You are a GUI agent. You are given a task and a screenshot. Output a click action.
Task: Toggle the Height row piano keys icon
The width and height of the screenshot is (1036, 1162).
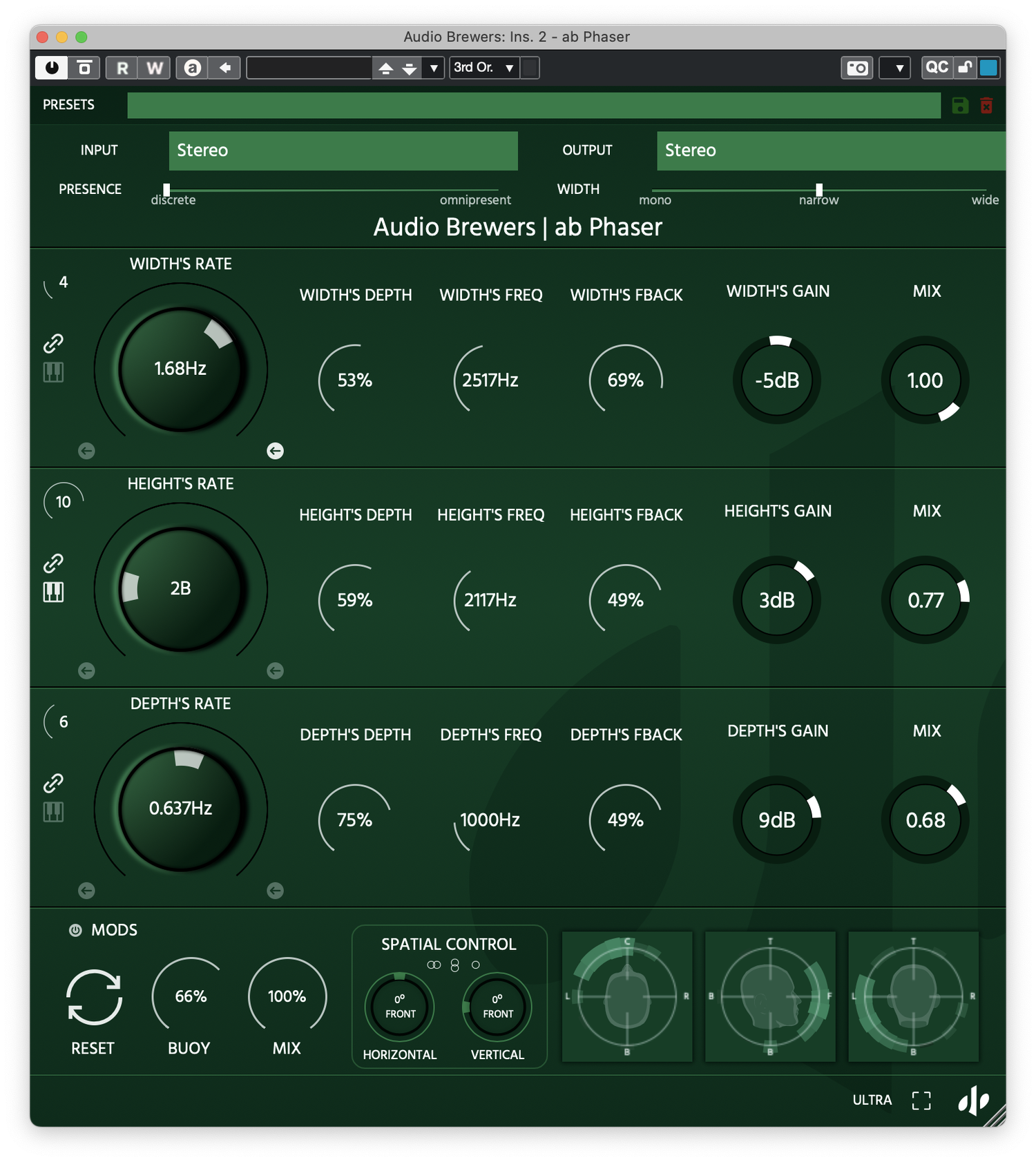click(53, 592)
